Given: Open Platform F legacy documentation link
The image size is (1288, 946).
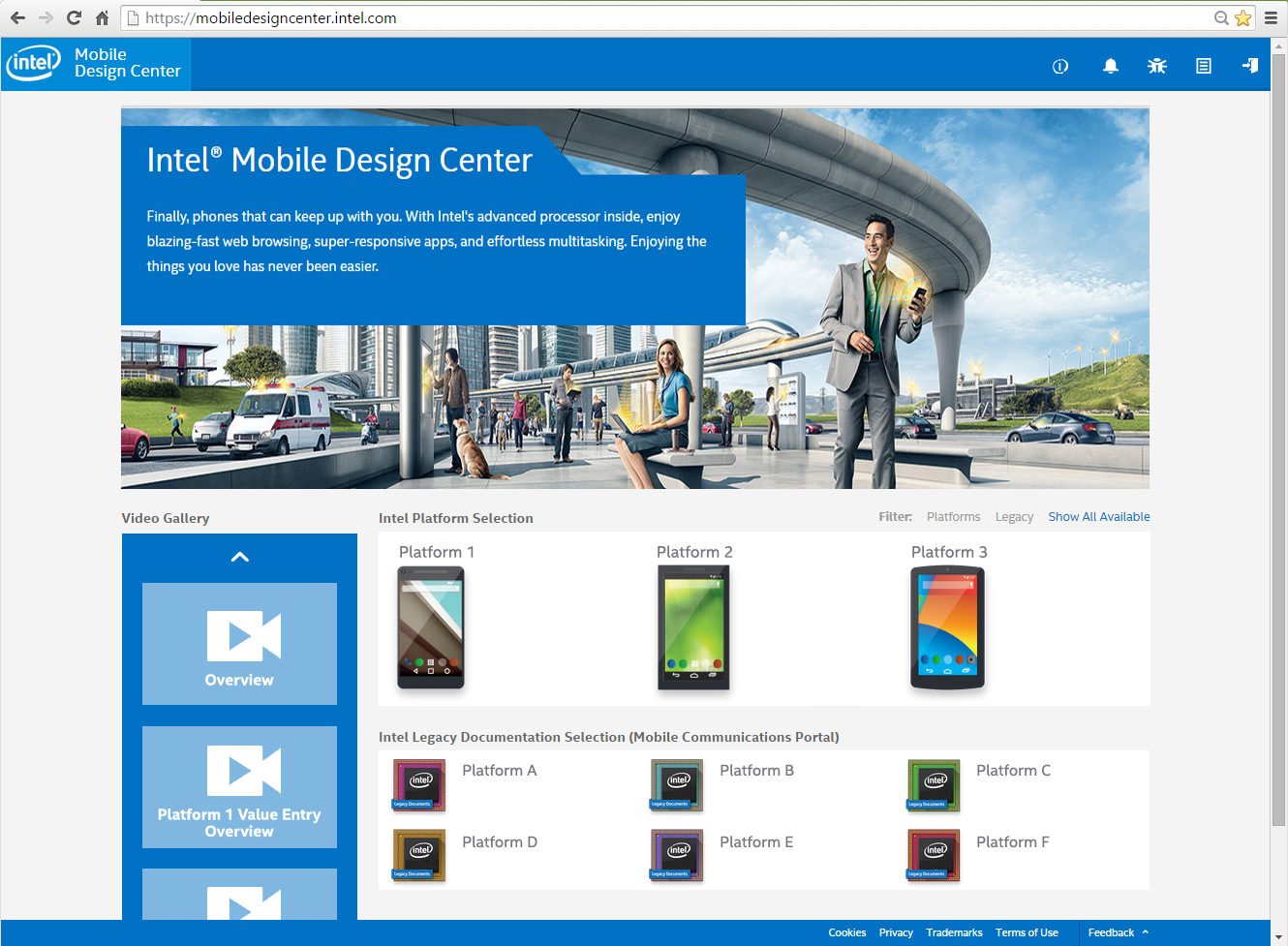Looking at the screenshot, I should 1012,842.
